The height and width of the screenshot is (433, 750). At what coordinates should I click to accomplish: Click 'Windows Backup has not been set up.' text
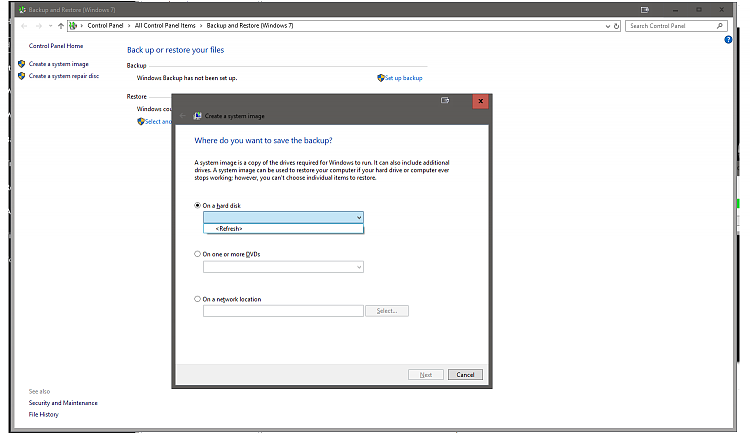coord(187,78)
